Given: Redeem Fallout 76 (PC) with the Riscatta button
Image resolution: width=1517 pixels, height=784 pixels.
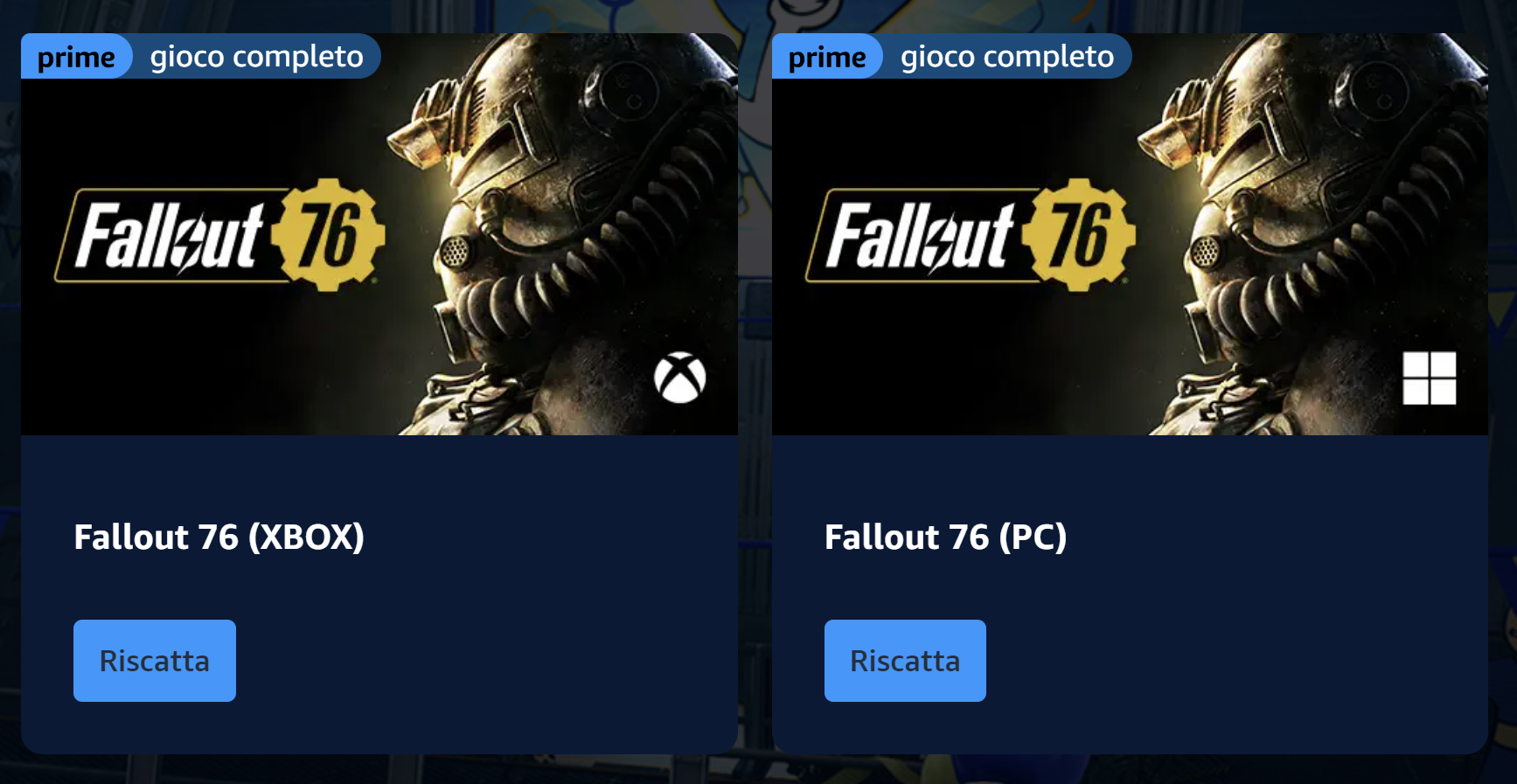Looking at the screenshot, I should pos(905,661).
